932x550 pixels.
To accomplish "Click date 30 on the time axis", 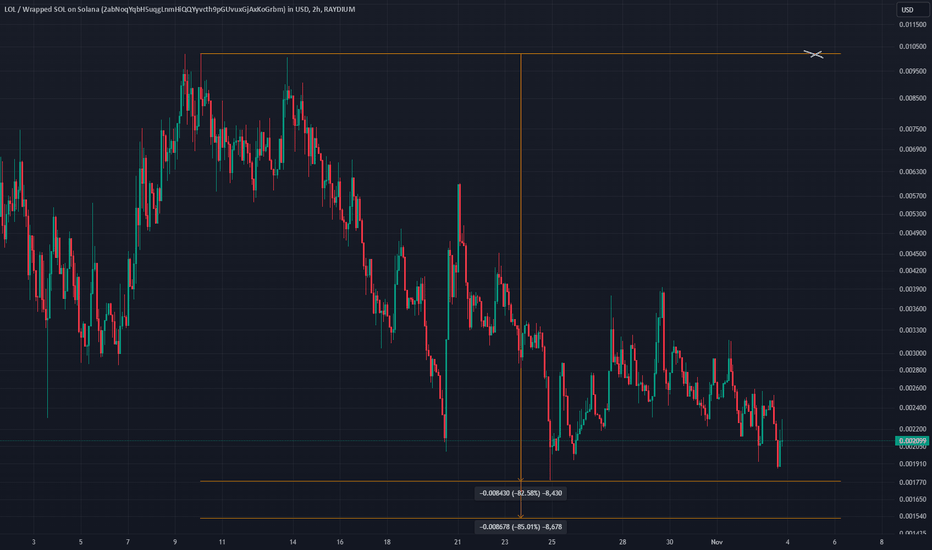I will pyautogui.click(x=669, y=542).
